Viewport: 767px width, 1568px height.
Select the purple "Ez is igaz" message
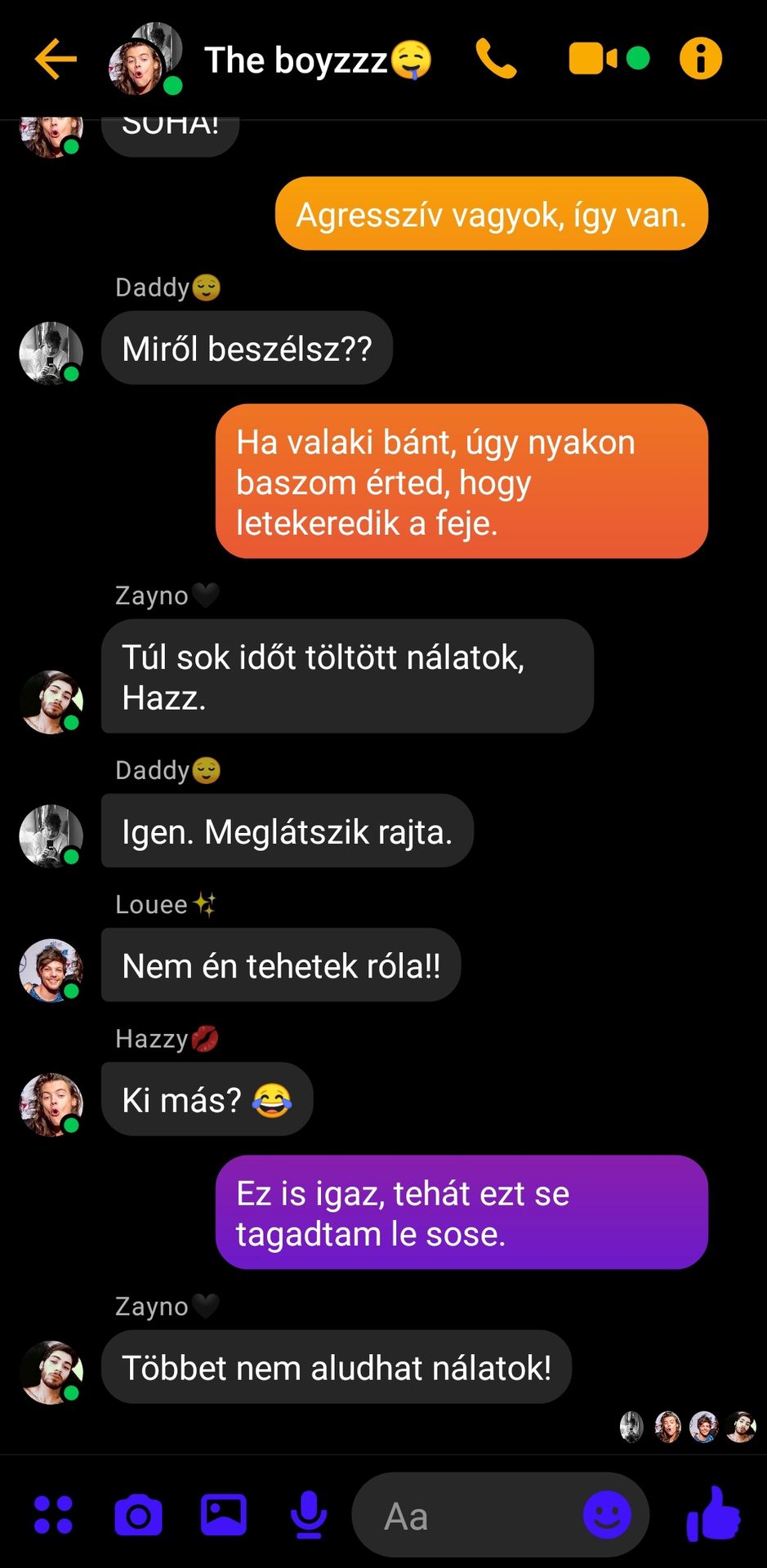(x=462, y=1213)
